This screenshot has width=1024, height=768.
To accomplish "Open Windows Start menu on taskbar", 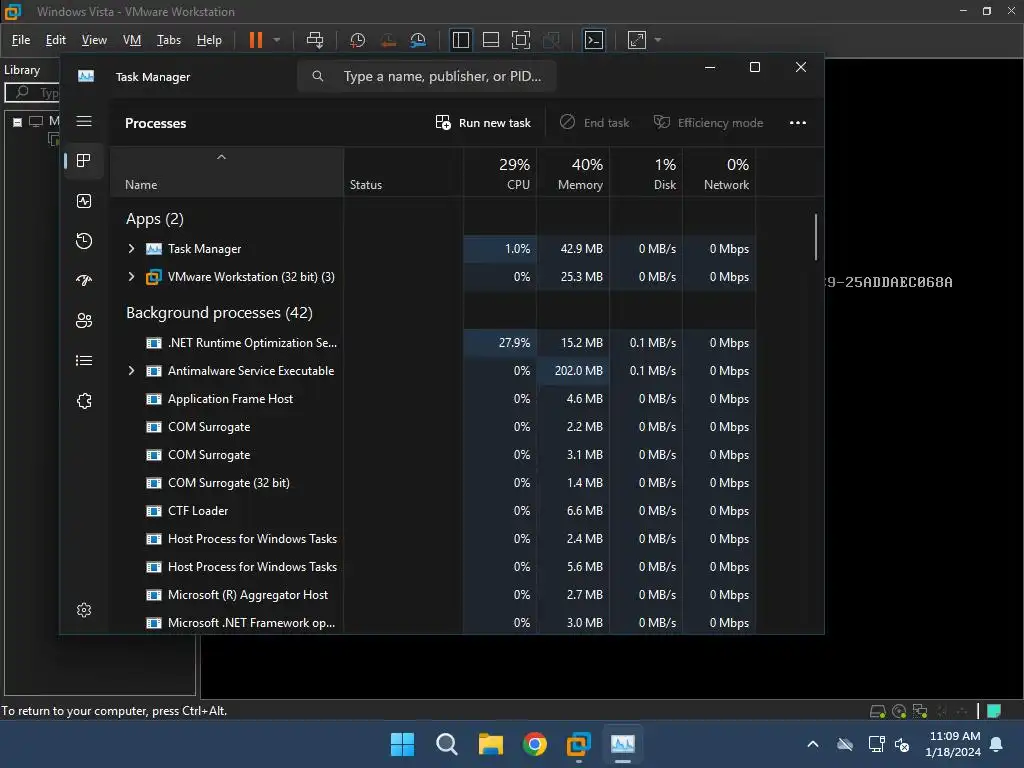I will click(402, 744).
